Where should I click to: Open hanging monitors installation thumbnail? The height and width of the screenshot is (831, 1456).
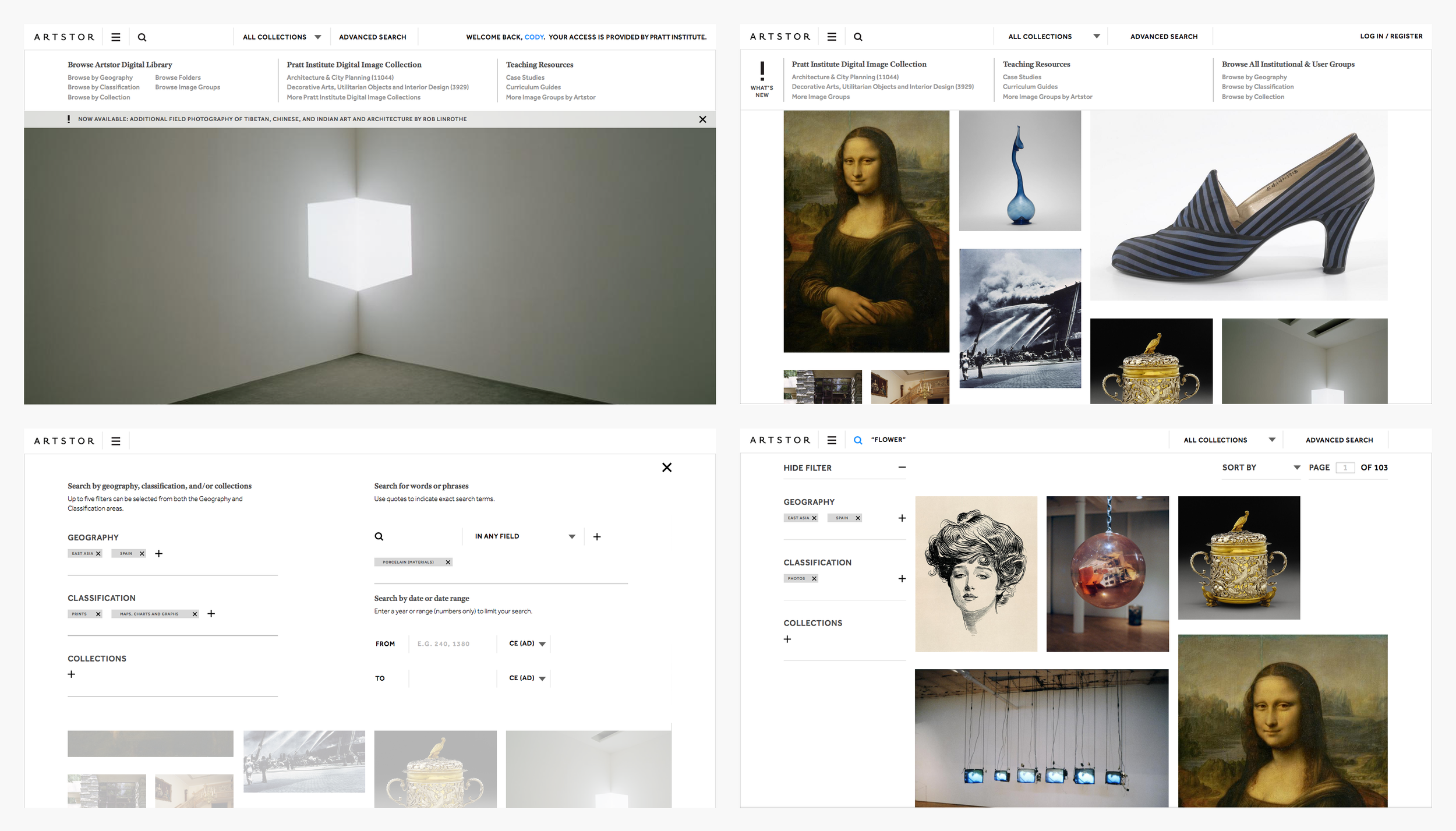pos(1041,738)
